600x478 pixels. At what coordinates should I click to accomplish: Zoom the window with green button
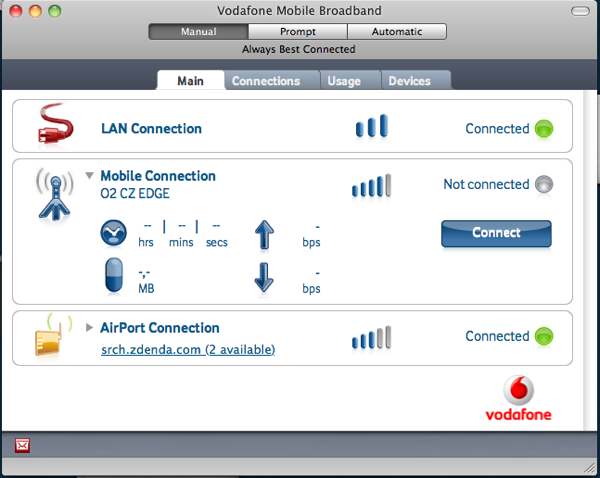pos(55,11)
